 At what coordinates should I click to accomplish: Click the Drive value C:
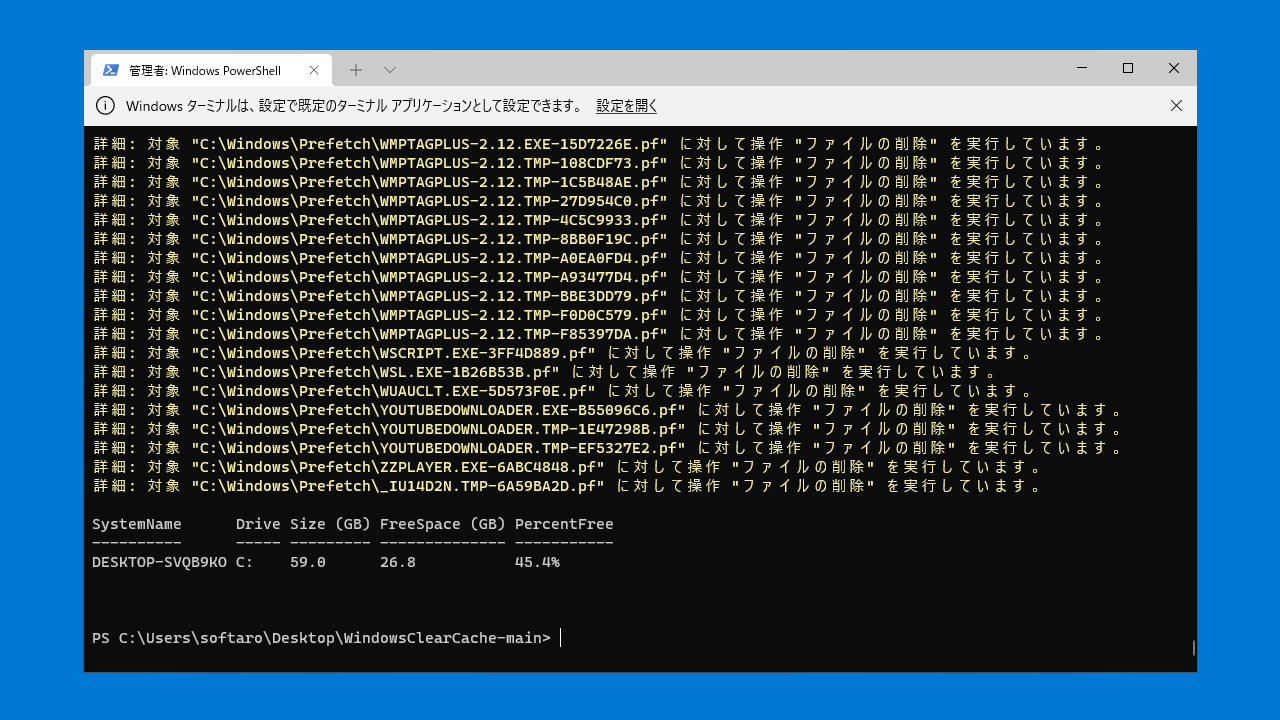[245, 562]
